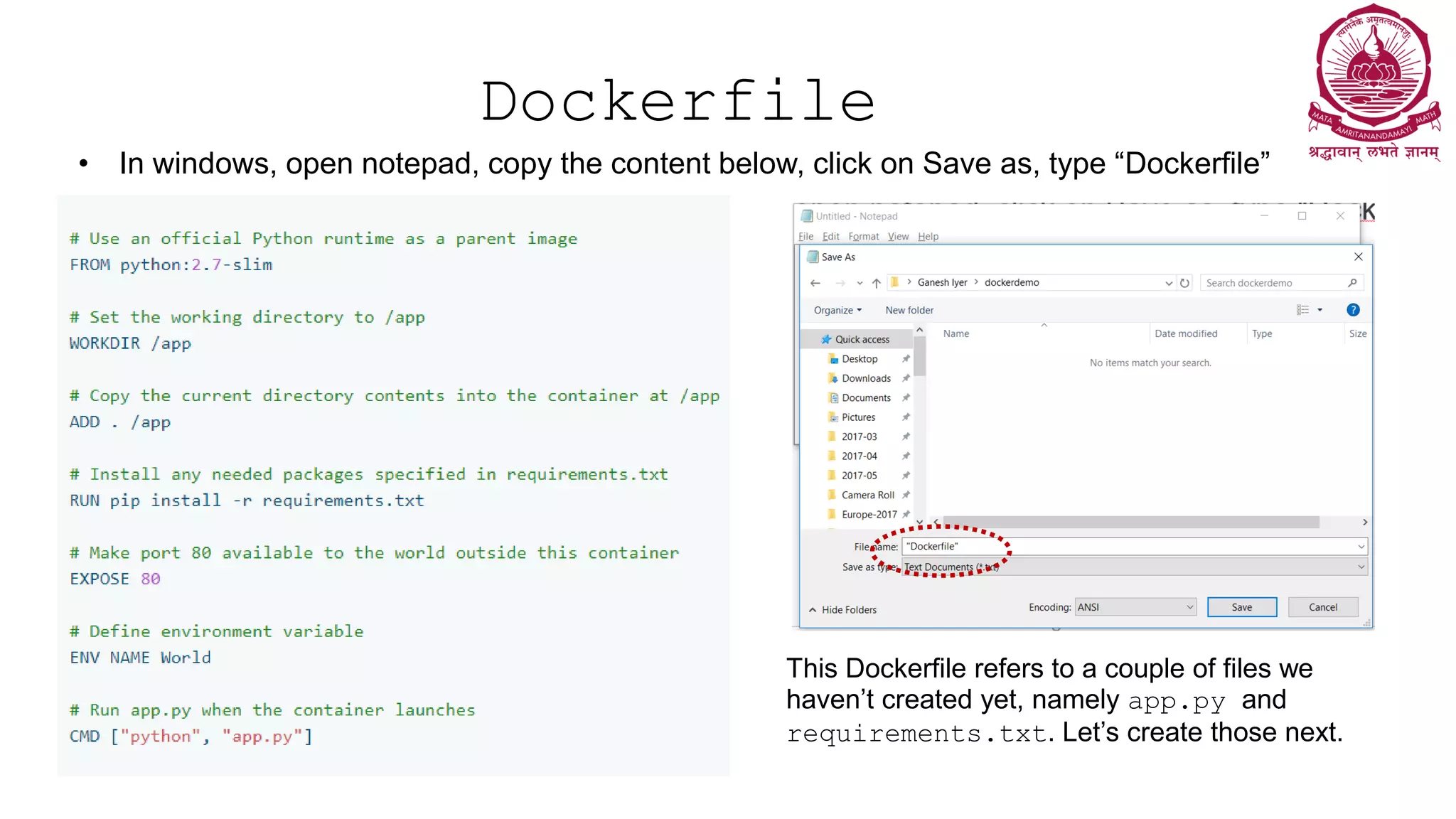
Task: Click the horizontal scrollbar right arrow
Action: coord(1364,522)
